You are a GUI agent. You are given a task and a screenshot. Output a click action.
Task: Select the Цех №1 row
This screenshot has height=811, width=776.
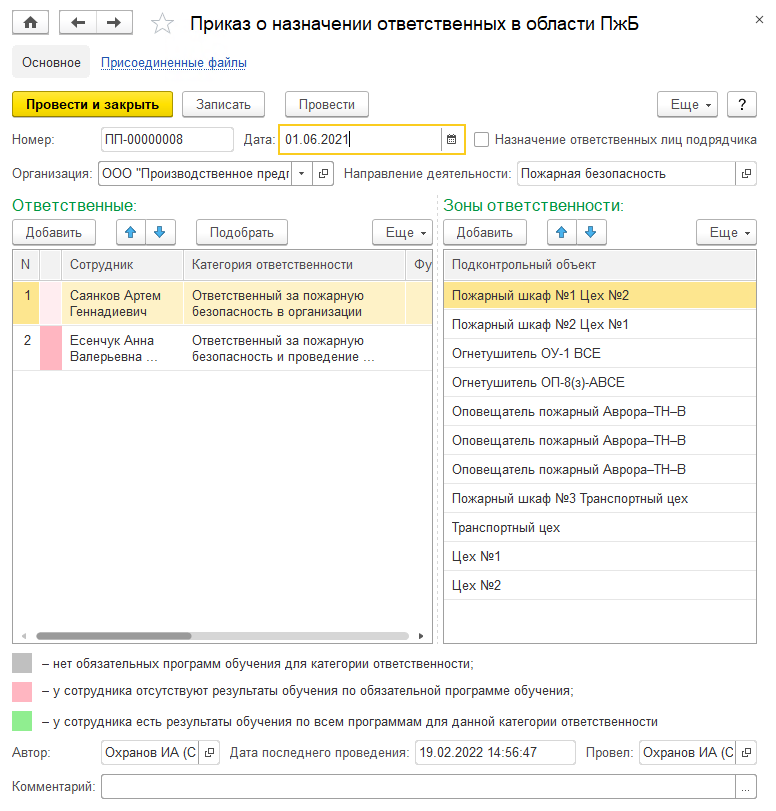[600, 557]
